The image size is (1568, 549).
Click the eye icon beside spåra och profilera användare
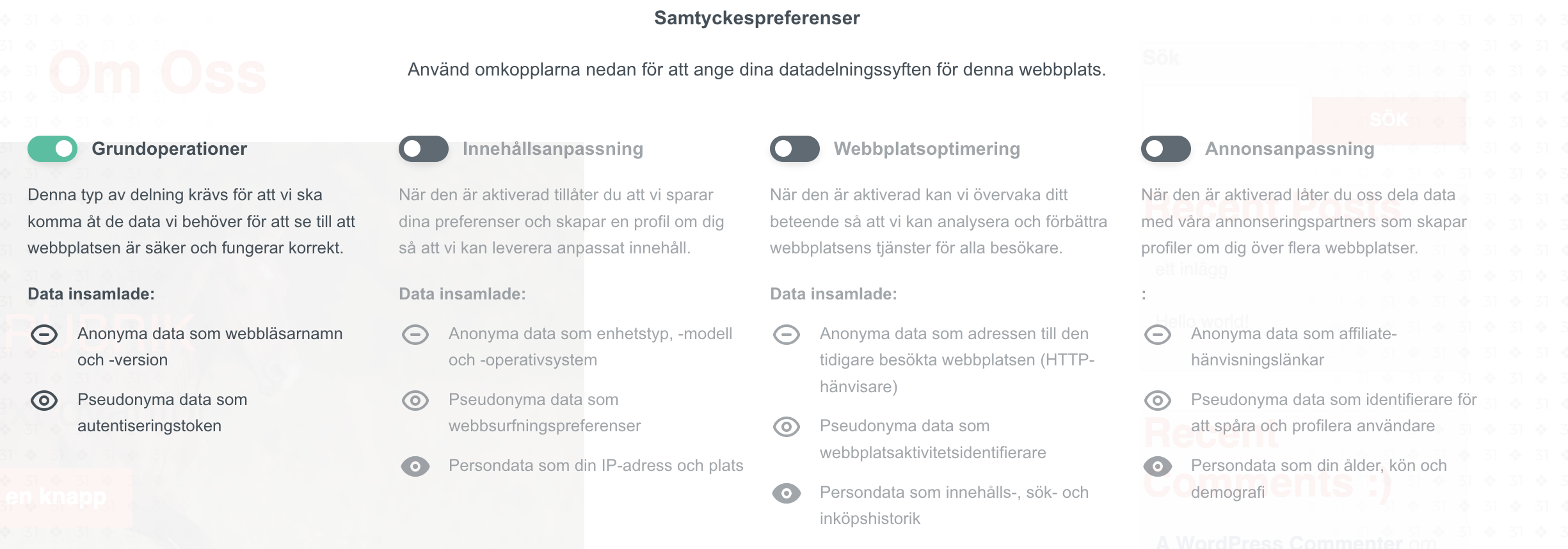coord(1158,401)
